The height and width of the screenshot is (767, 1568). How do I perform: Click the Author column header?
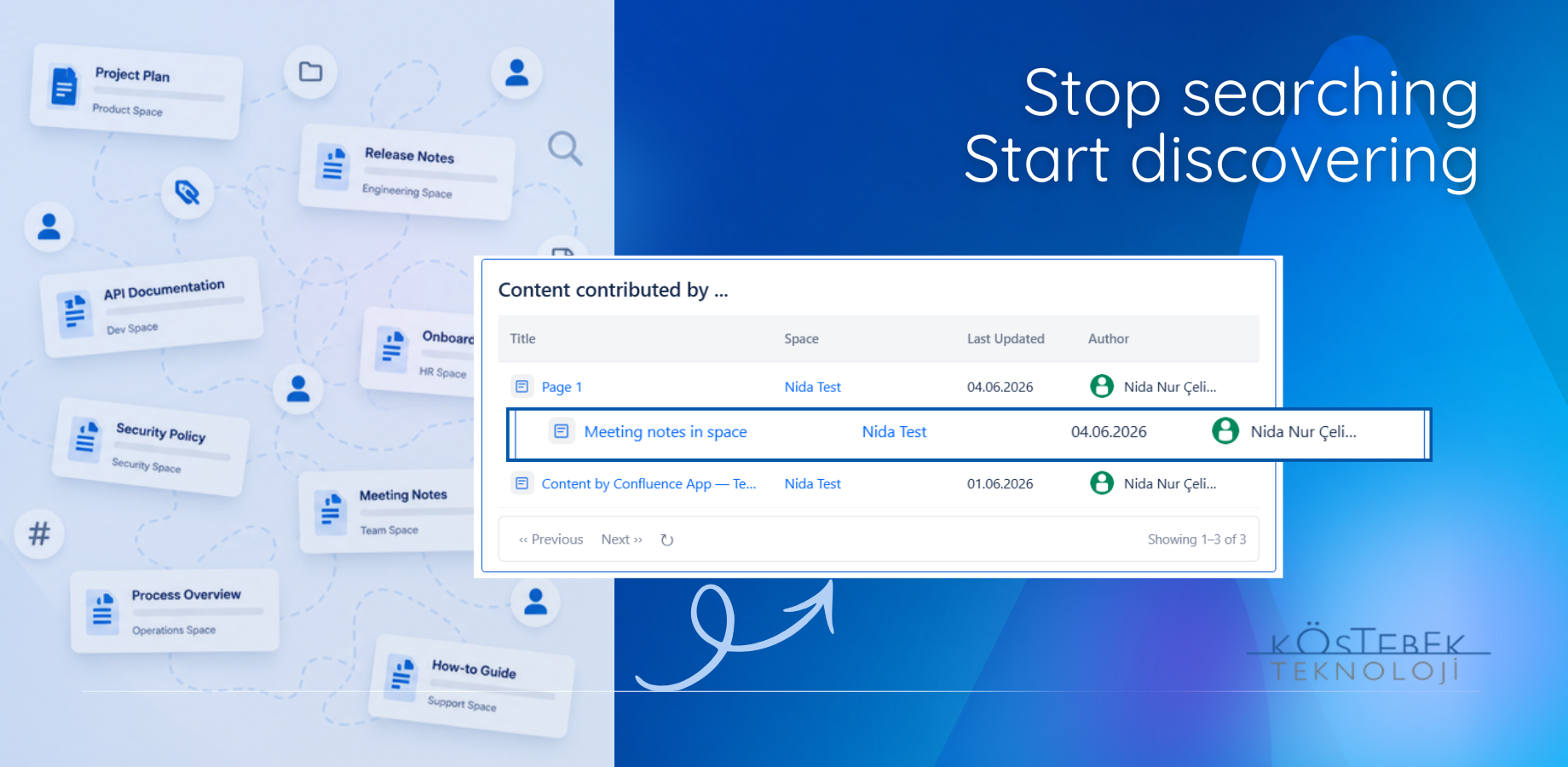coord(1108,338)
